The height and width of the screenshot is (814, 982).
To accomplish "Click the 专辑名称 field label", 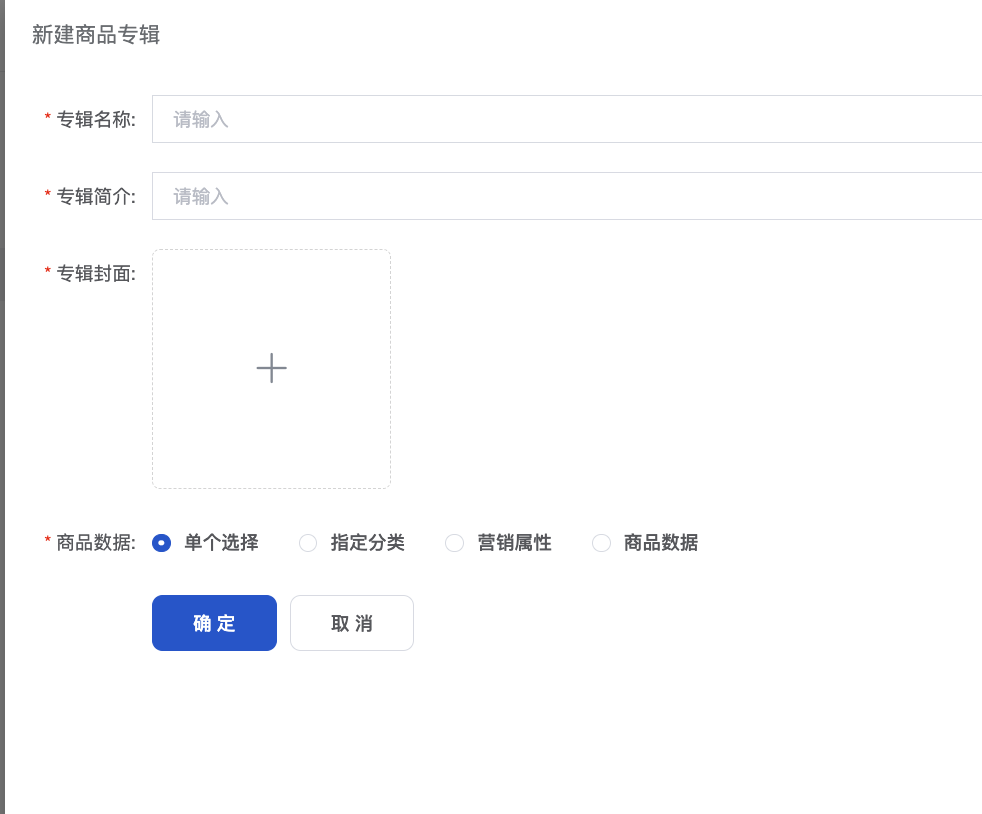I will coord(95,120).
